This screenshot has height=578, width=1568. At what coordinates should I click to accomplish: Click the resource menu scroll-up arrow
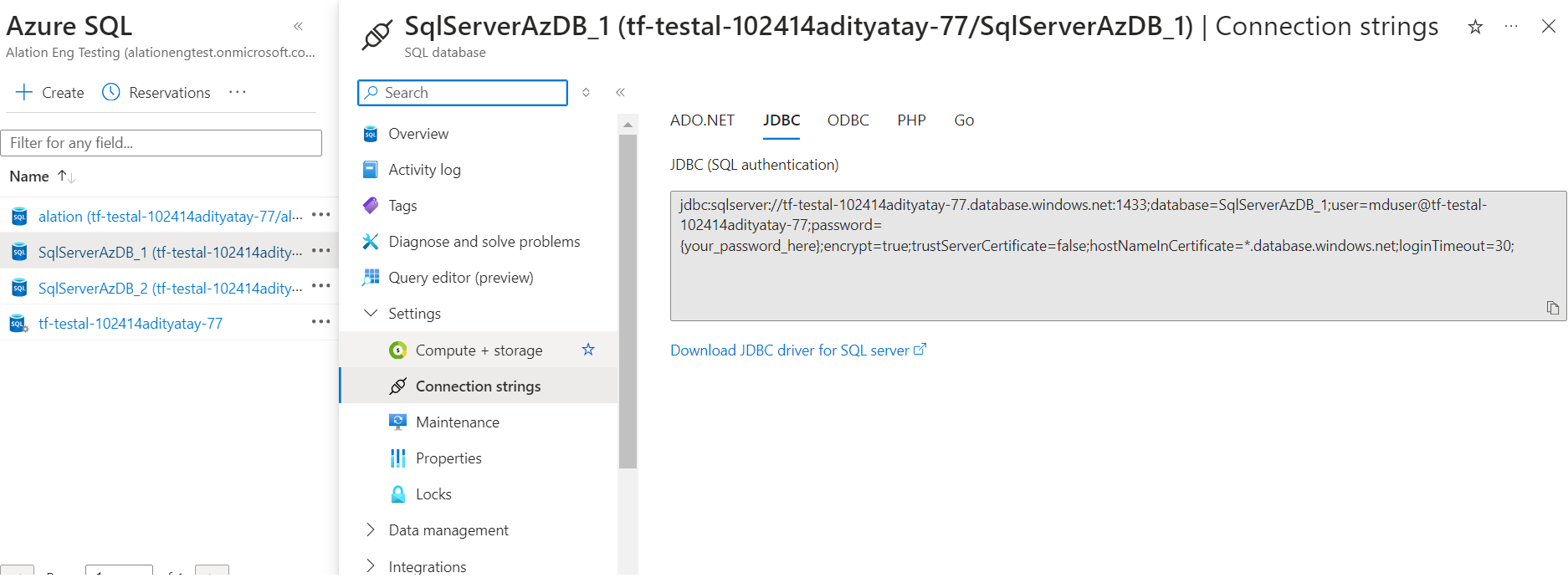point(628,125)
